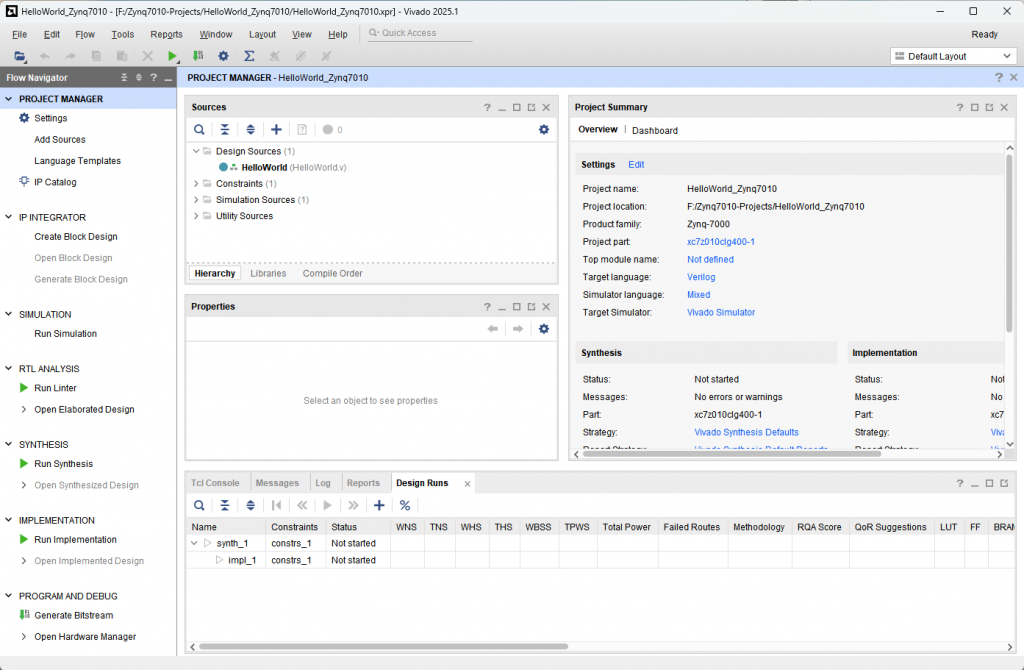This screenshot has height=670, width=1024.
Task: Click the green Run toolbar arrow
Action: pyautogui.click(x=172, y=56)
